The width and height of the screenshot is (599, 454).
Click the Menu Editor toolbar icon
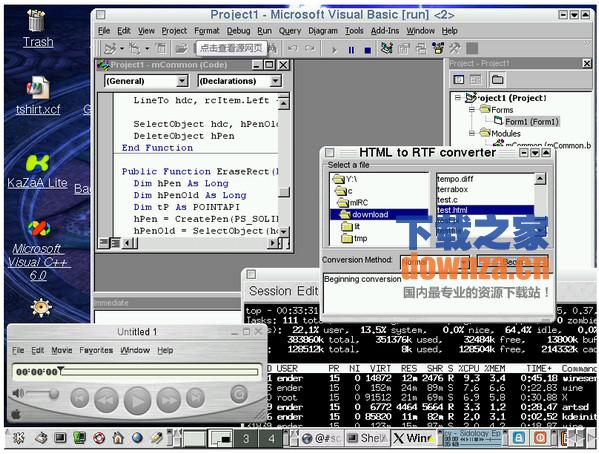click(162, 49)
